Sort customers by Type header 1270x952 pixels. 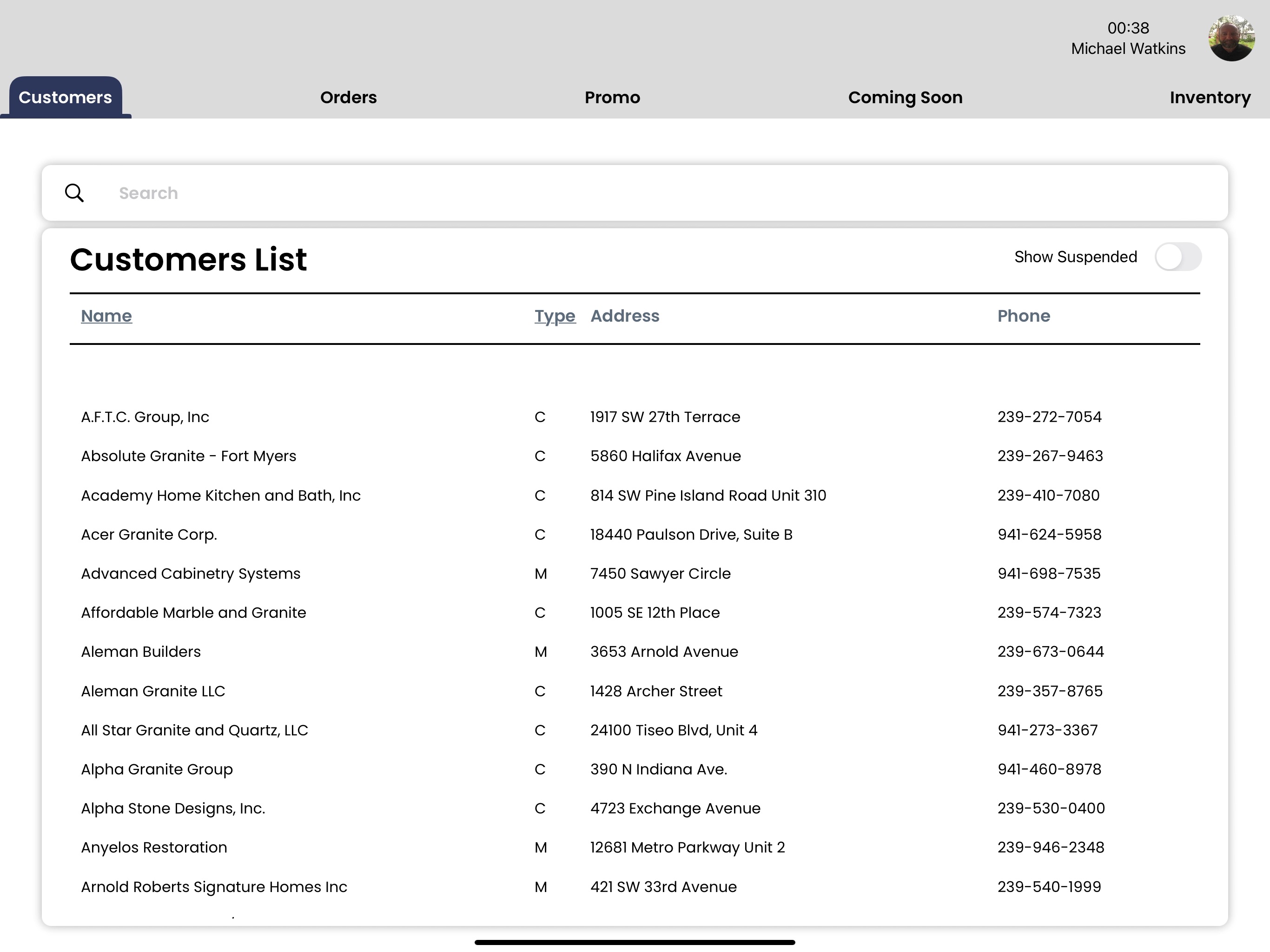(554, 316)
